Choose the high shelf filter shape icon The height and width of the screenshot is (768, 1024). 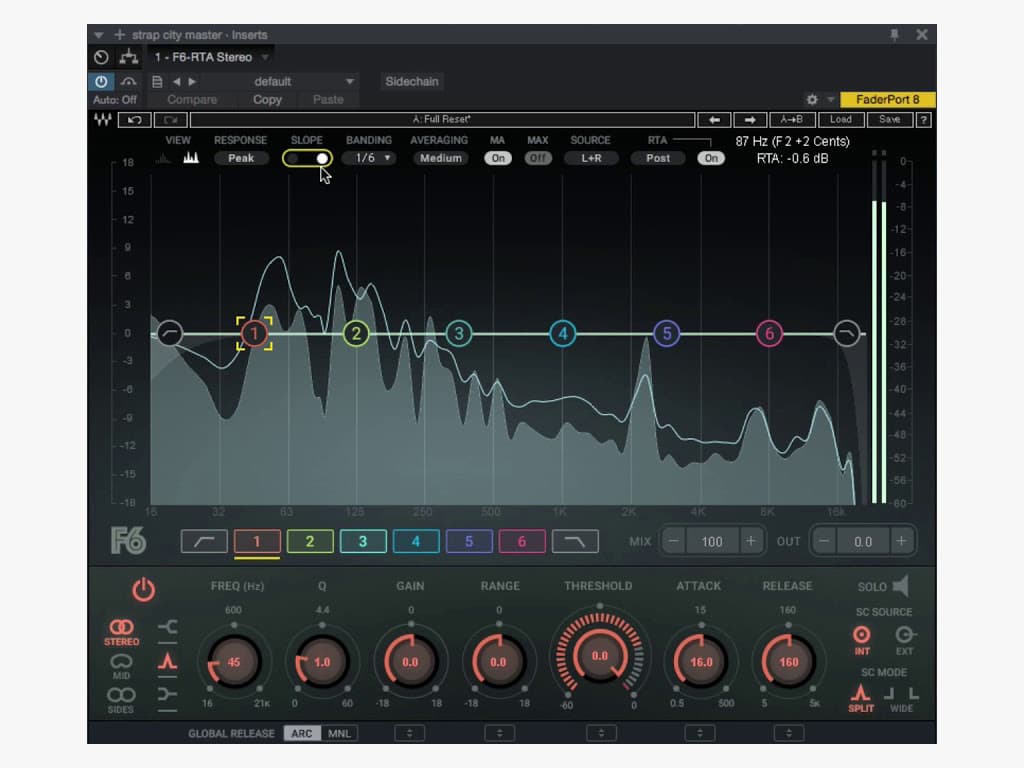167,694
